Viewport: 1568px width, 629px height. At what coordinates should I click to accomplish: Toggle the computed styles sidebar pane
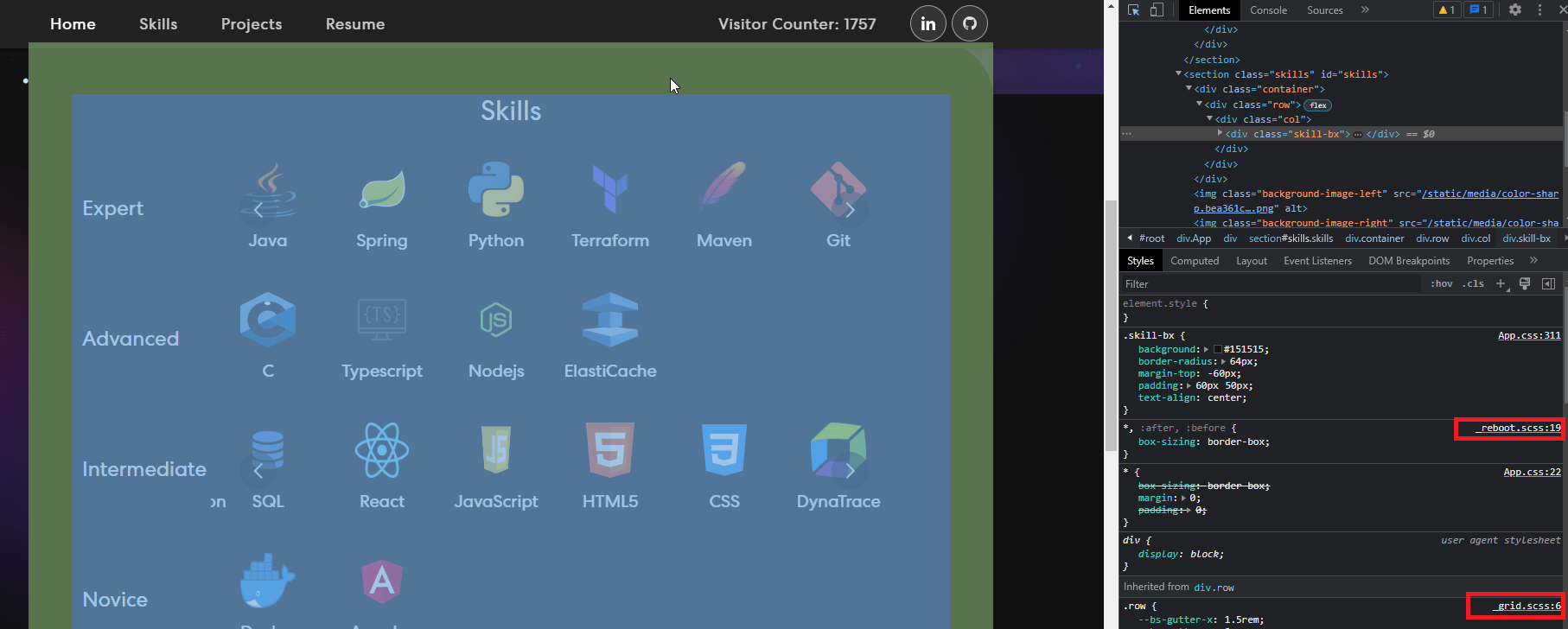coord(1548,283)
